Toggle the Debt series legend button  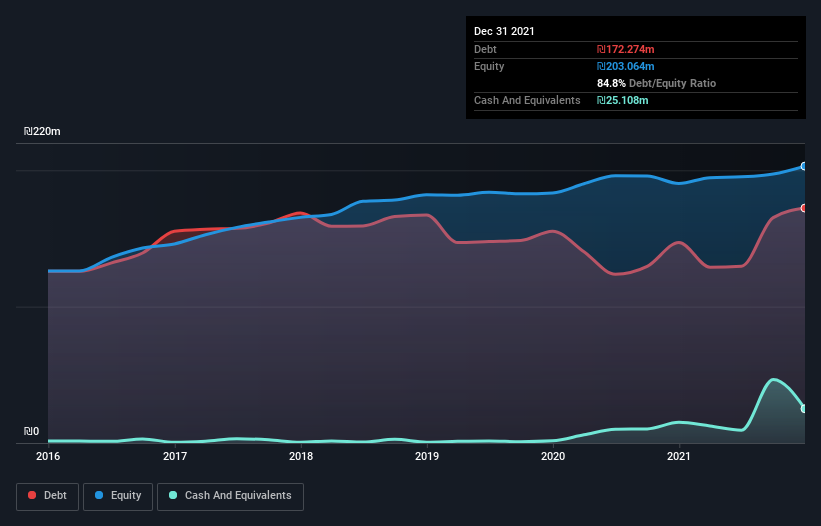[47, 496]
